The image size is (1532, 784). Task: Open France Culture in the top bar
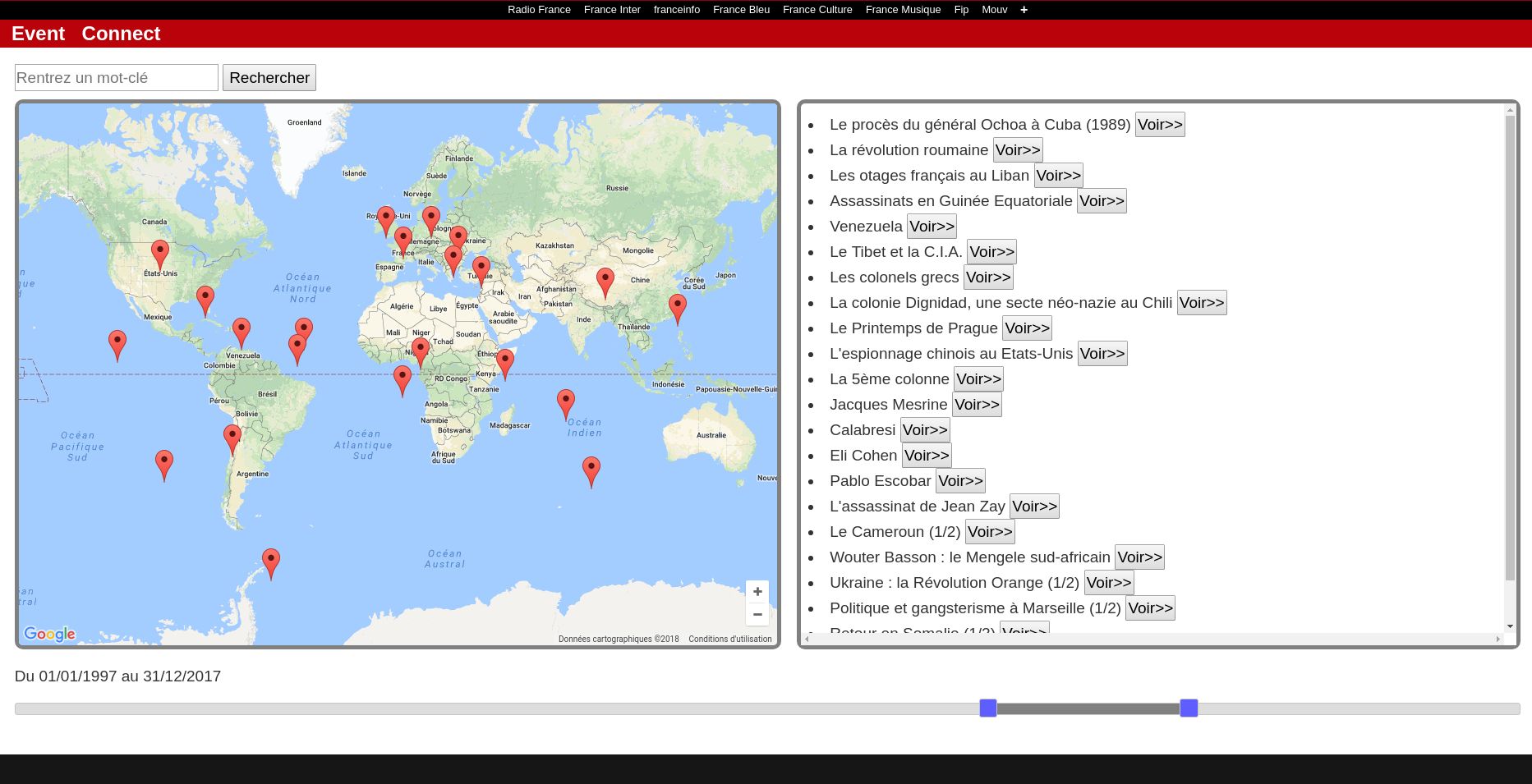point(817,10)
